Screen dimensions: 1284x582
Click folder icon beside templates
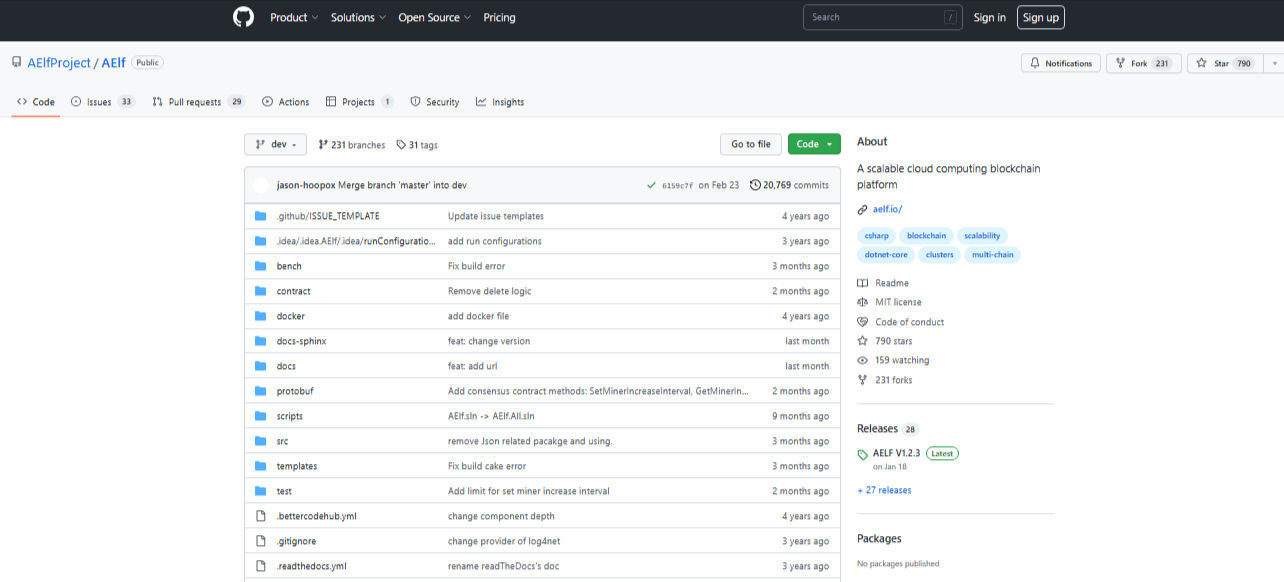pyautogui.click(x=260, y=466)
